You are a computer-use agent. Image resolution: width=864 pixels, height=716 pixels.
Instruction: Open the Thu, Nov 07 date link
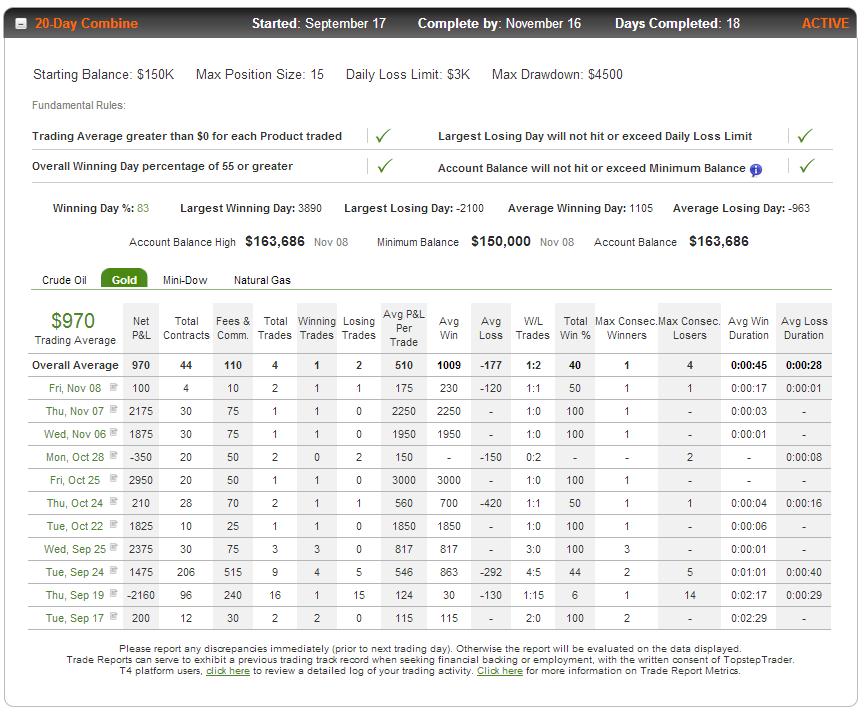tap(75, 411)
